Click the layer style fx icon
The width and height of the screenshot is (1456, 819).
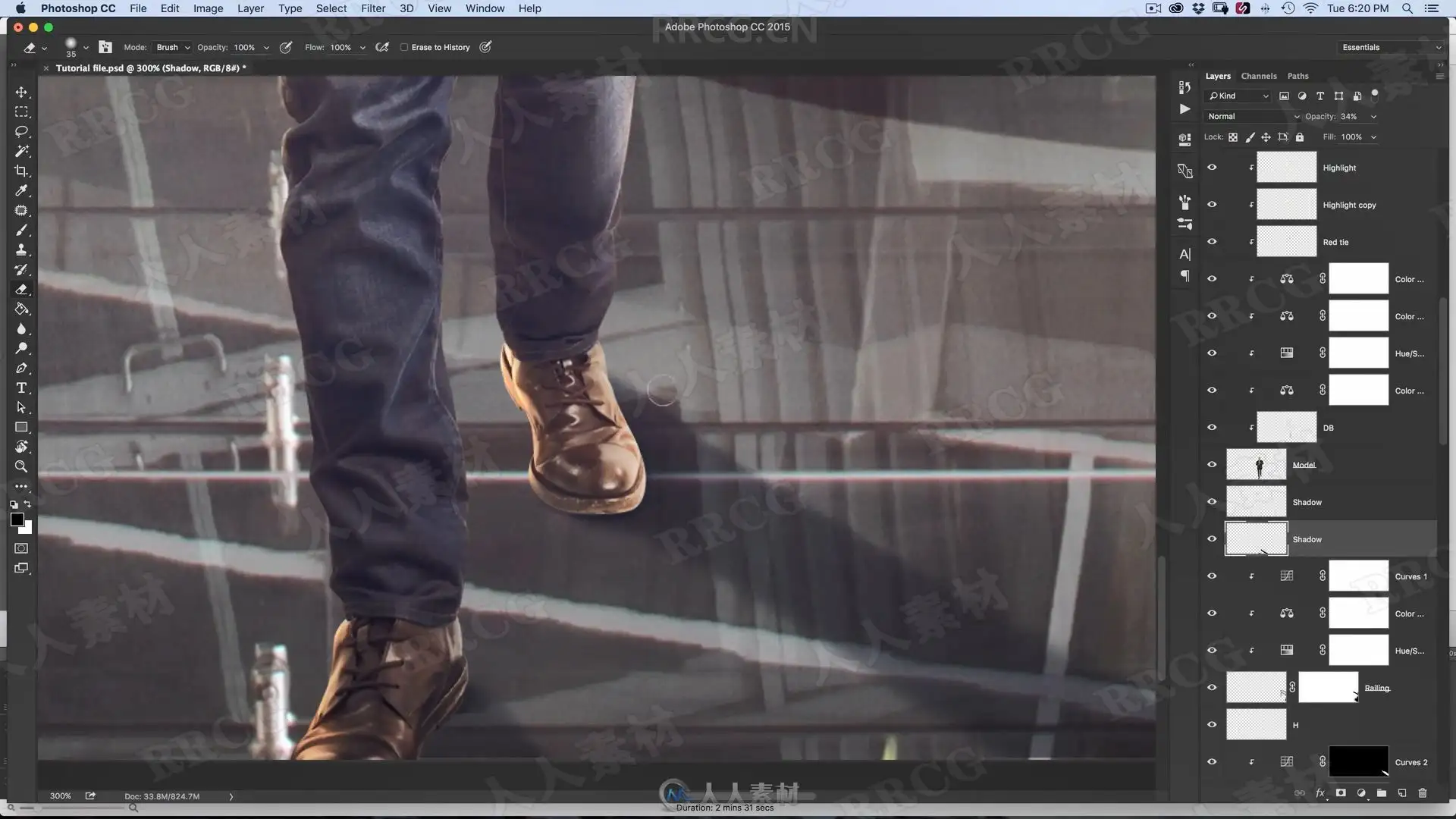pyautogui.click(x=1320, y=792)
